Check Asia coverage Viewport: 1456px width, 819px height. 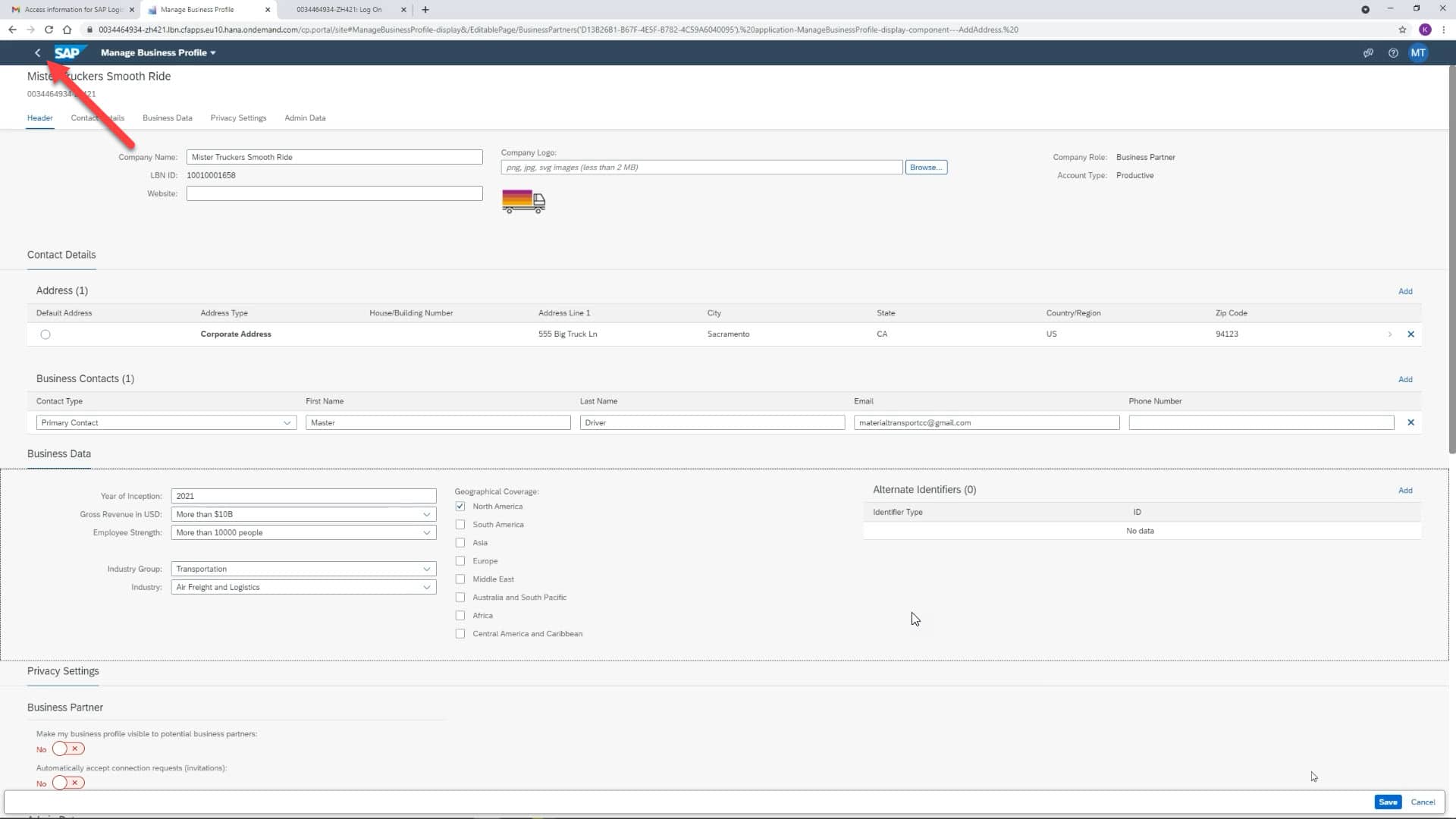pyautogui.click(x=460, y=543)
